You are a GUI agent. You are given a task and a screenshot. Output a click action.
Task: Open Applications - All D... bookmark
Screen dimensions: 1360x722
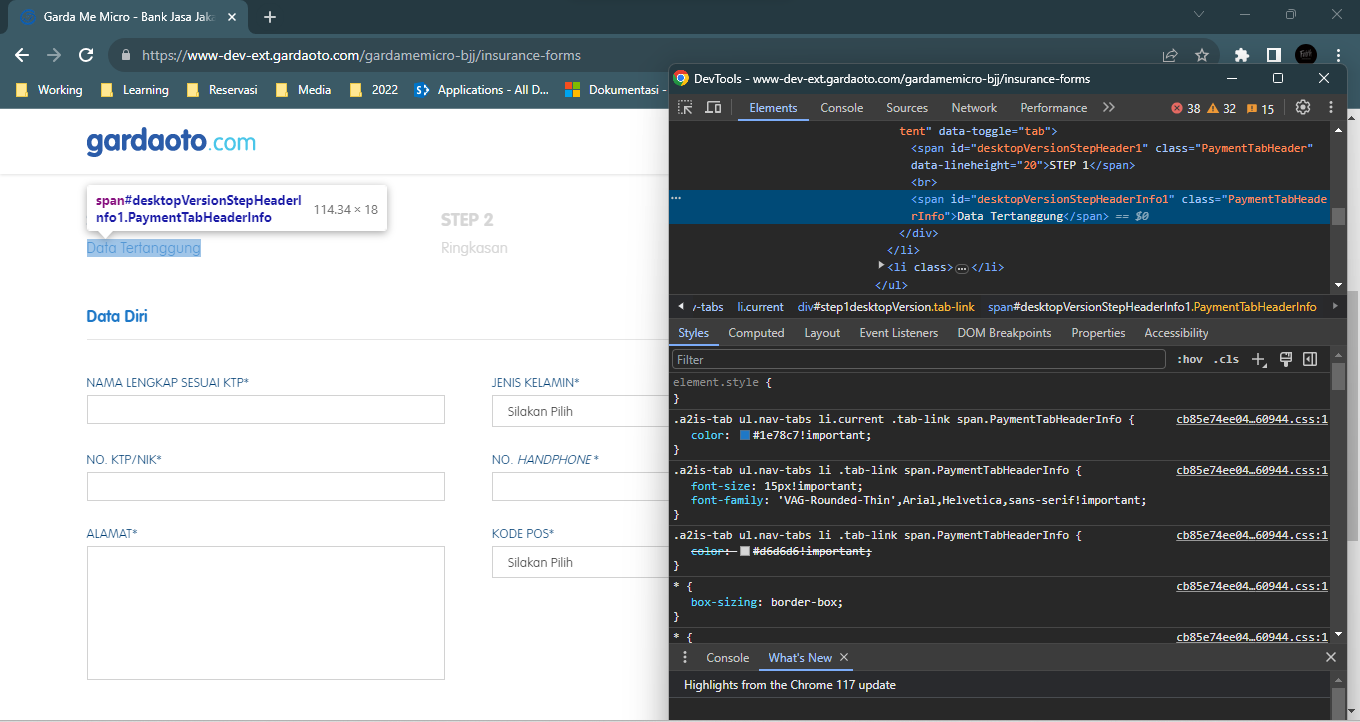pos(482,90)
